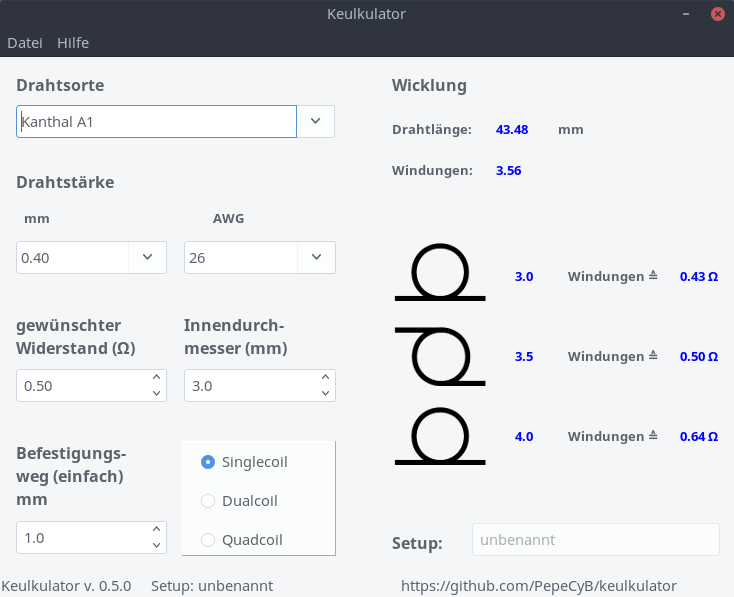Image resolution: width=734 pixels, height=597 pixels.
Task: Minimize the Keulkulator window
Action: (685, 14)
